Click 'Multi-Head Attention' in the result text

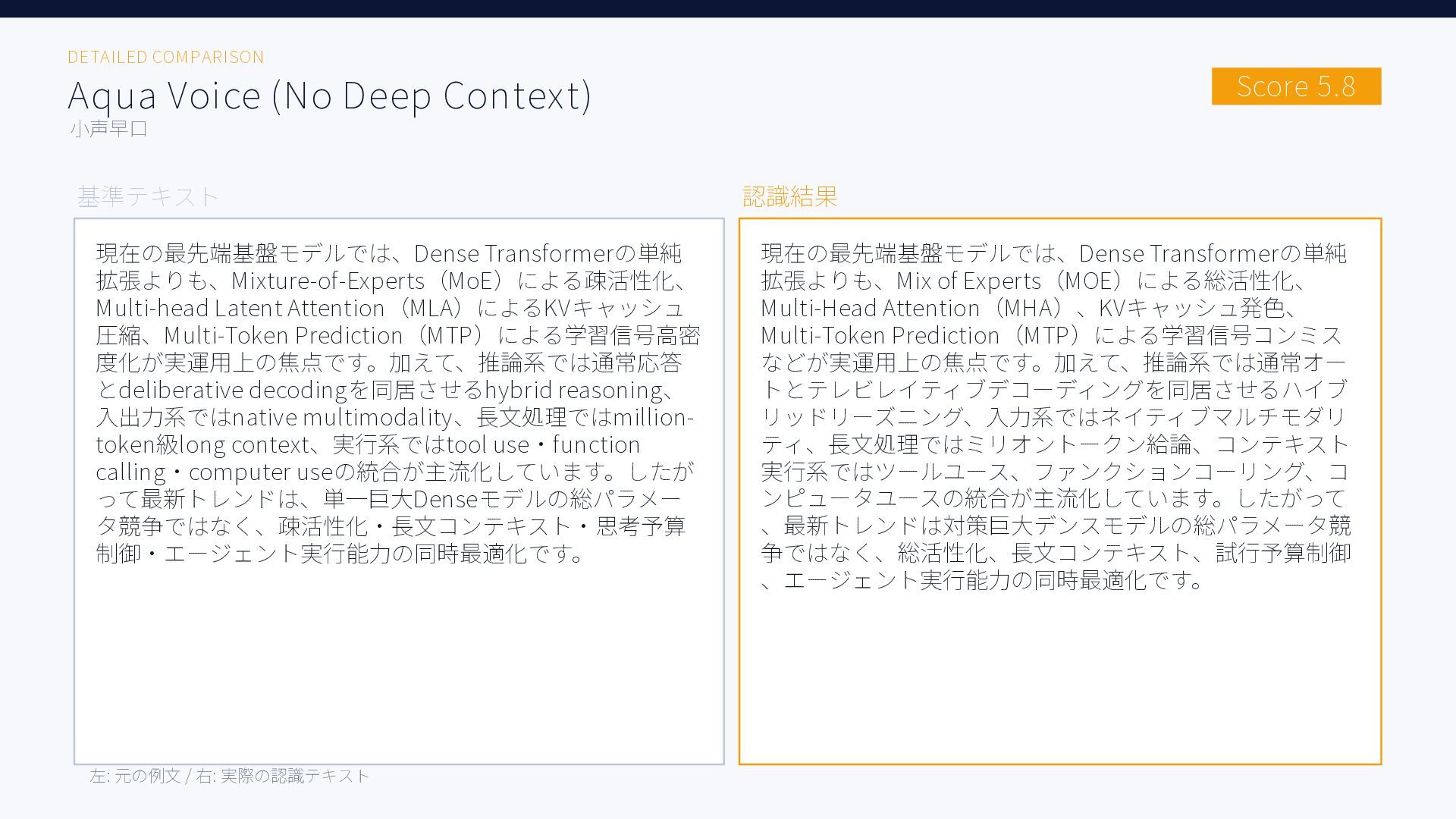(x=870, y=308)
